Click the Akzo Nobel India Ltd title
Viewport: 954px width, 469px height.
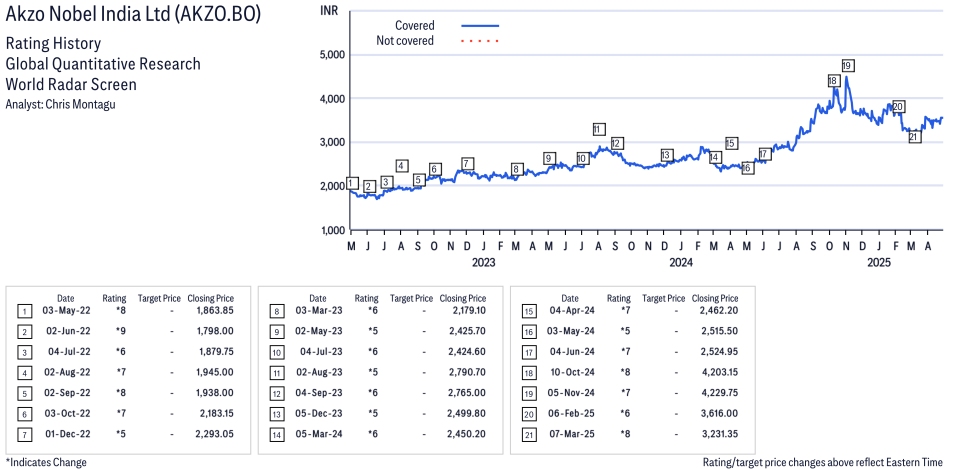133,15
